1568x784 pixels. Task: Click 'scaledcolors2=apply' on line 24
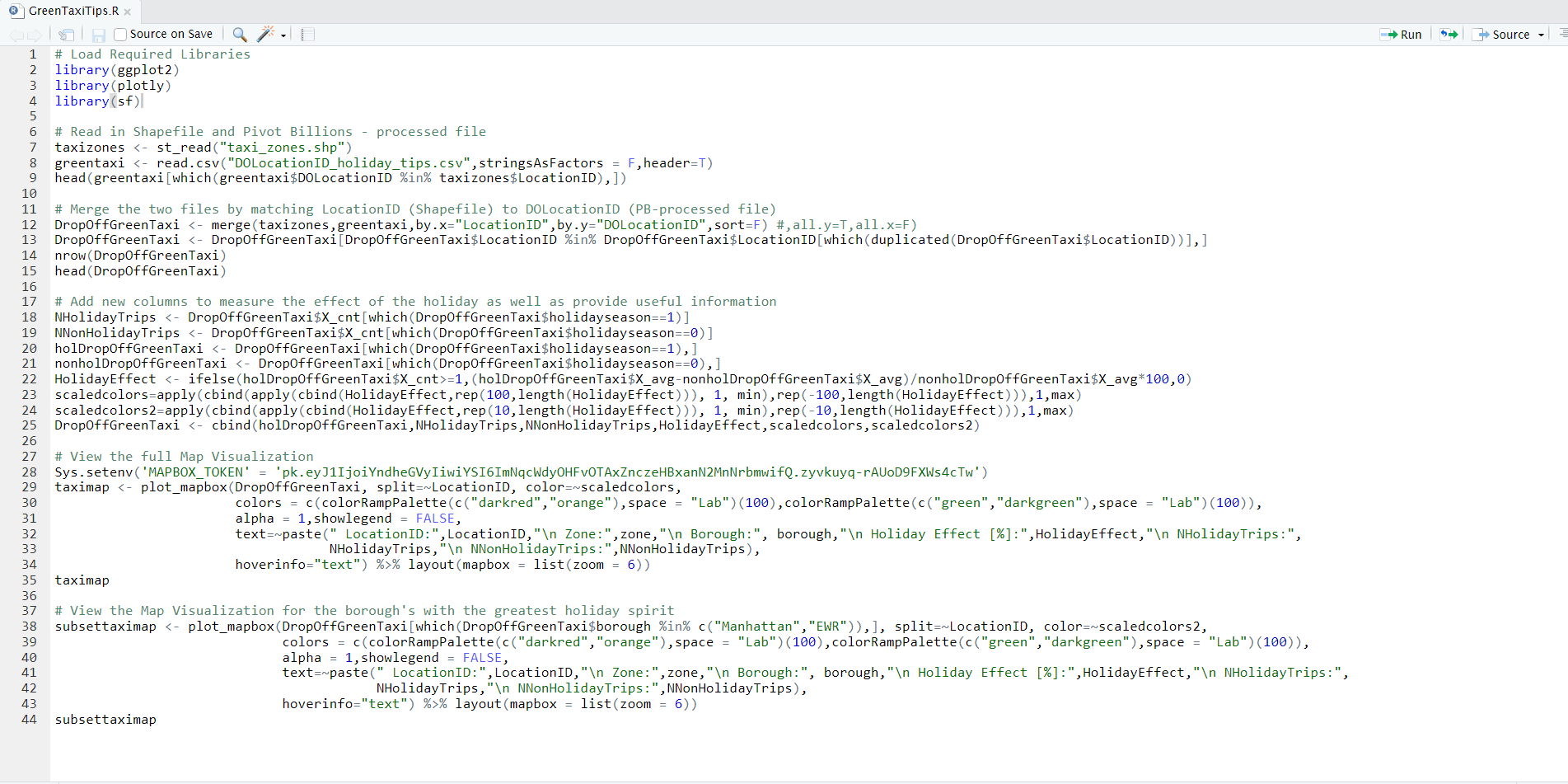[x=129, y=411]
